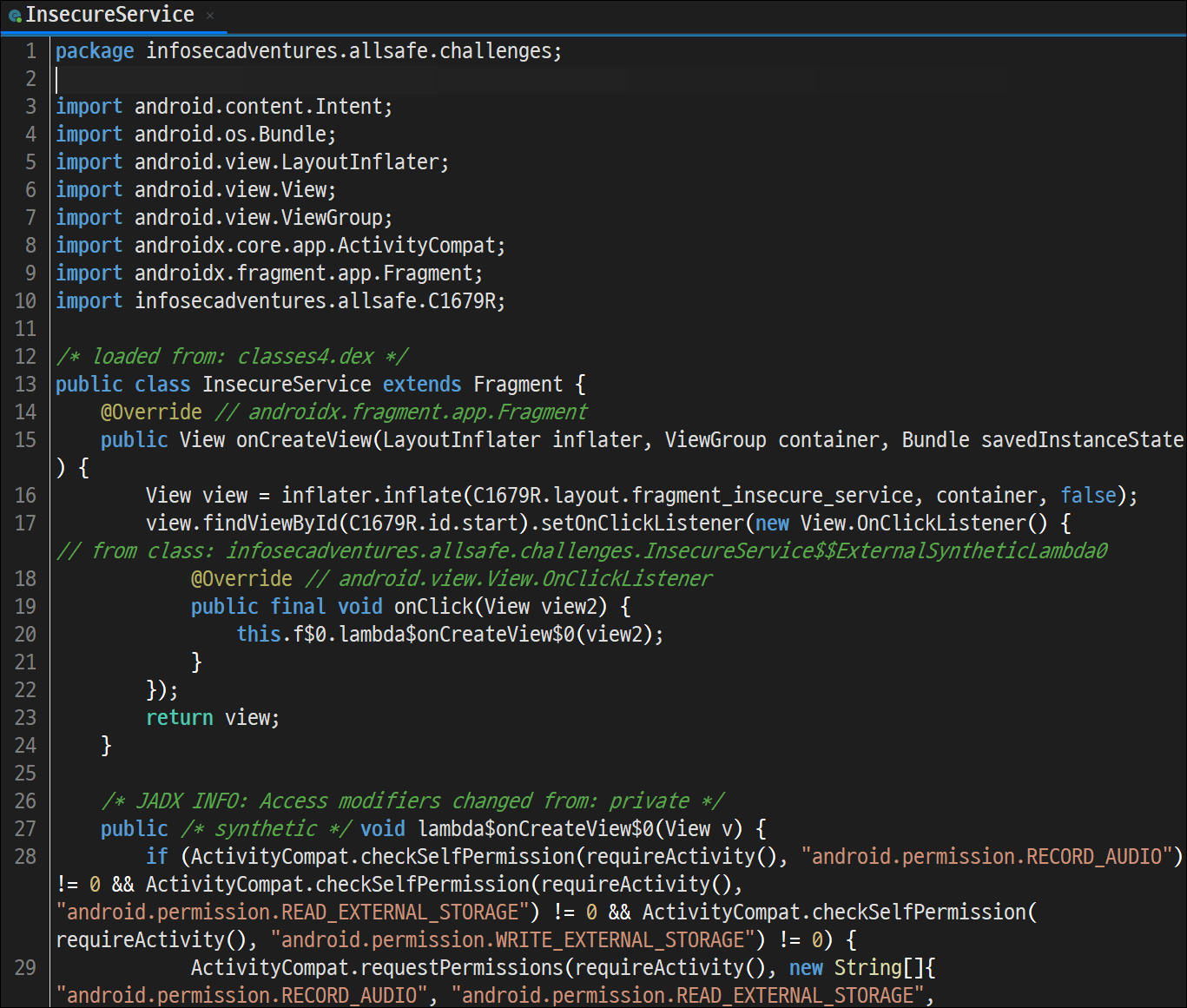The height and width of the screenshot is (1008, 1187).
Task: Click the class icon on the InsecureService tab
Action: click(x=15, y=16)
